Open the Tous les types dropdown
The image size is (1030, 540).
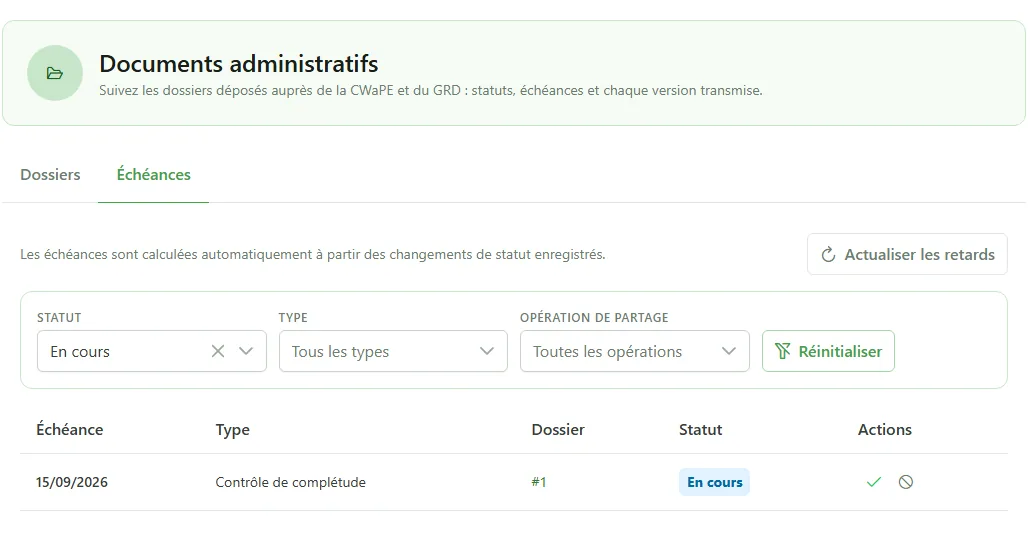tap(393, 351)
